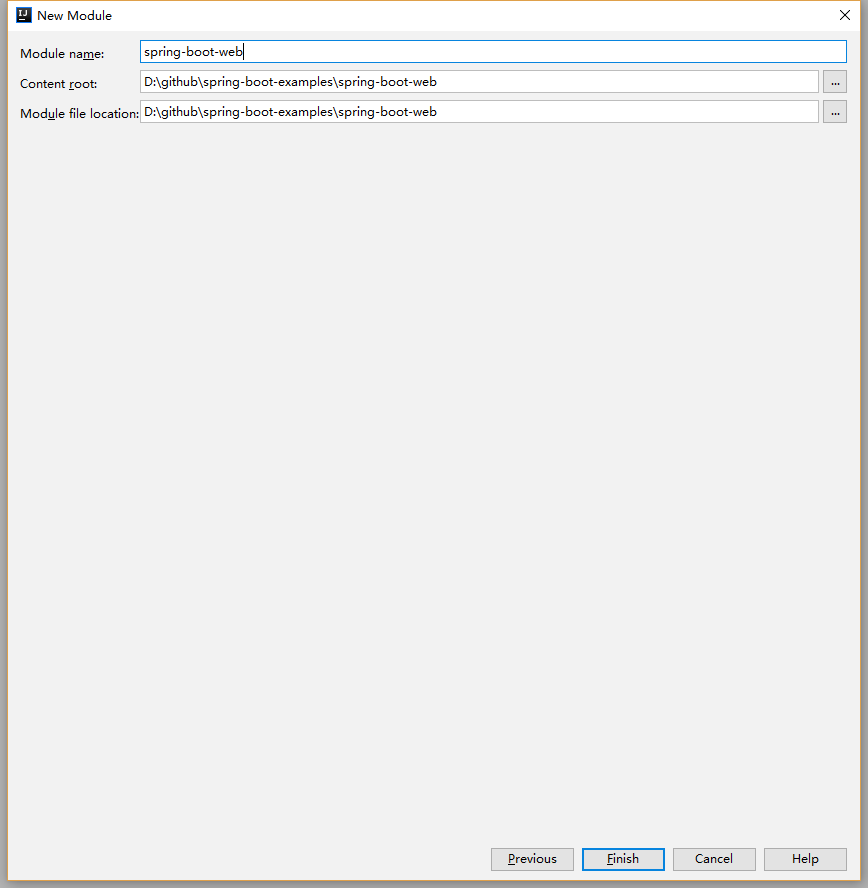The image size is (868, 888).
Task: Open Help for New Module
Action: 805,859
